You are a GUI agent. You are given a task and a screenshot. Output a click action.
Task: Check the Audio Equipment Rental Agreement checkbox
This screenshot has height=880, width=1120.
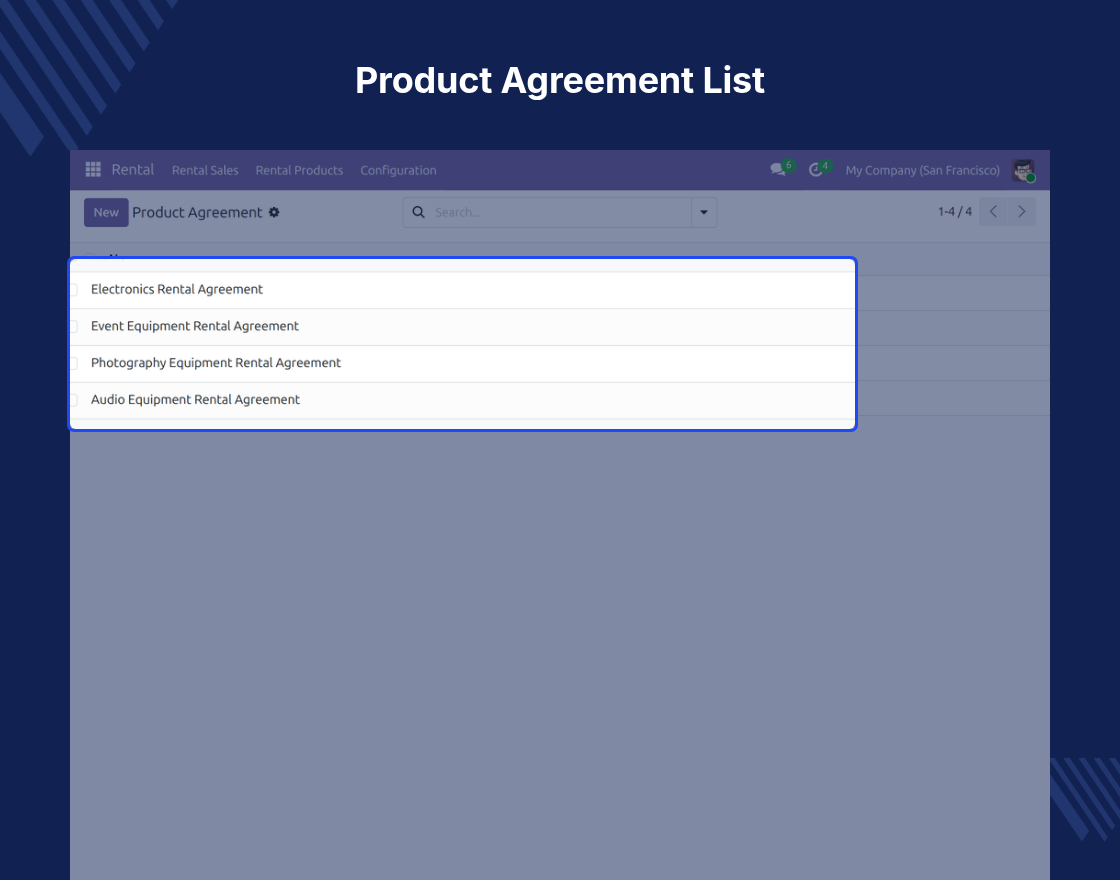point(73,400)
